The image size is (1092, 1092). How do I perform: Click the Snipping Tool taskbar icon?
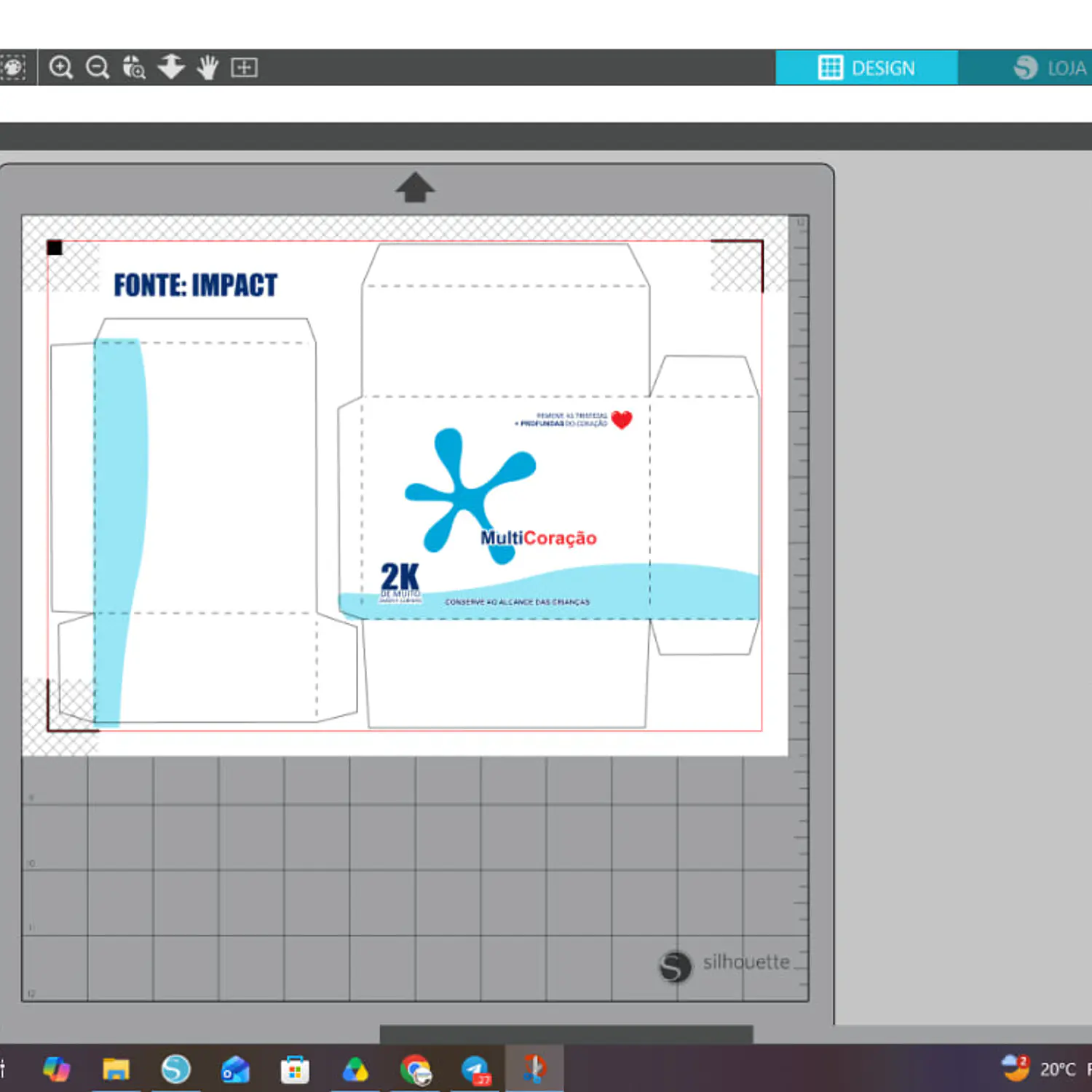(534, 1069)
